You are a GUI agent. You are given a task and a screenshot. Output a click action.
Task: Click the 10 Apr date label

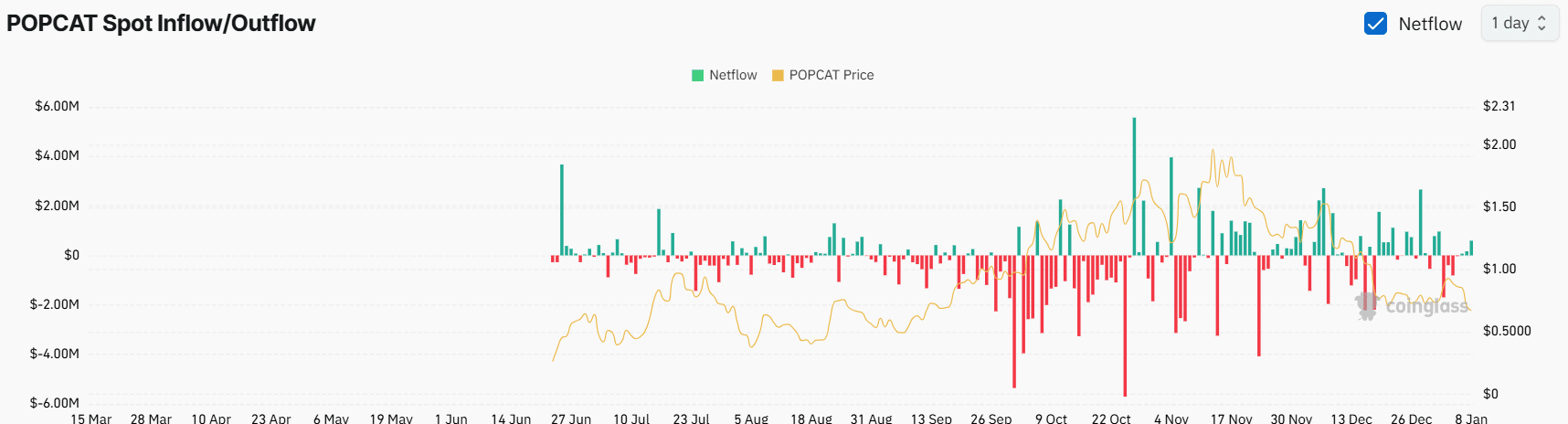211,418
